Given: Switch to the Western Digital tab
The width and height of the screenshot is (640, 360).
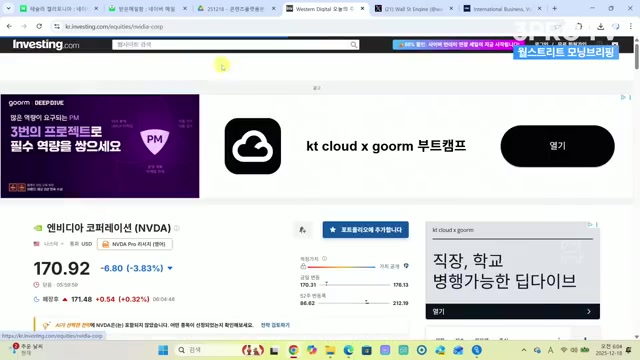Looking at the screenshot, I should [x=325, y=9].
